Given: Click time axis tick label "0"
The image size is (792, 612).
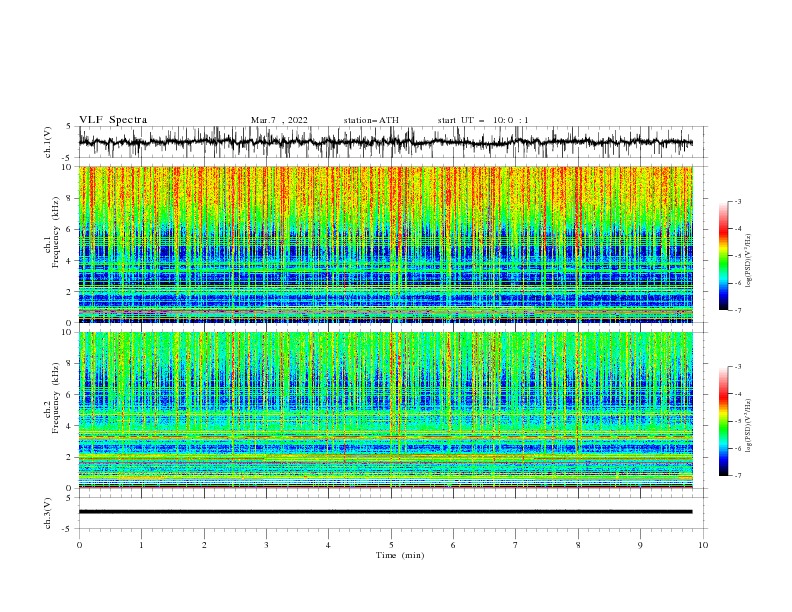Looking at the screenshot, I should 79,545.
